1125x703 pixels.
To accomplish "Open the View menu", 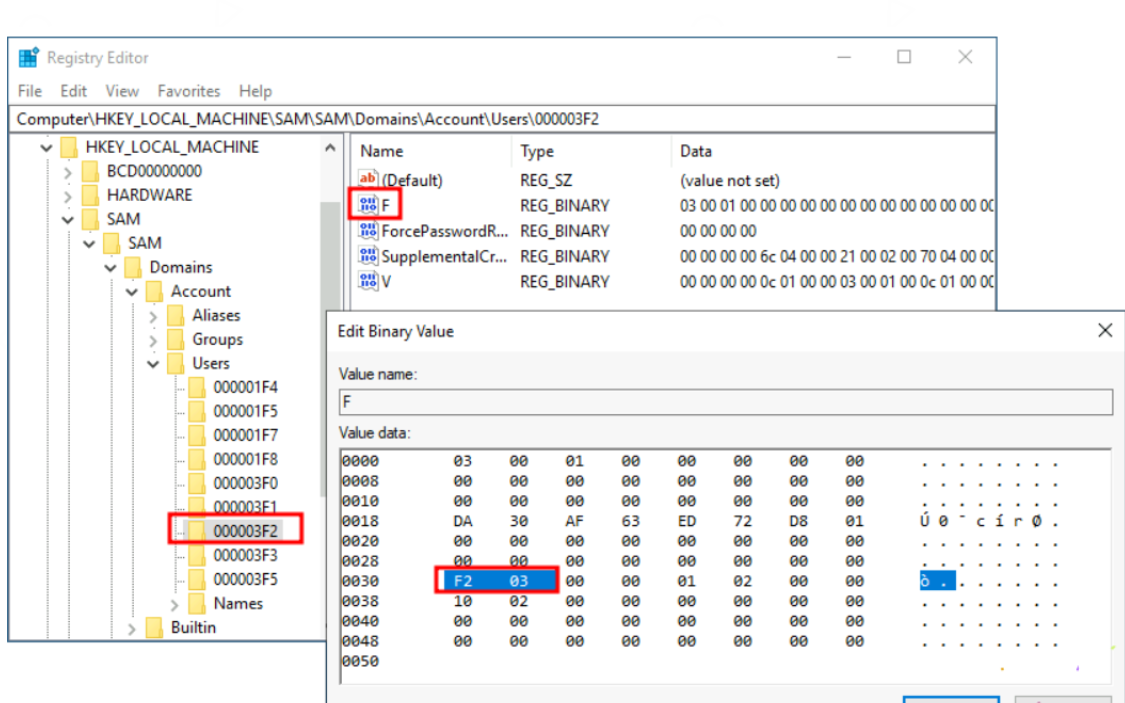I will click(x=122, y=91).
